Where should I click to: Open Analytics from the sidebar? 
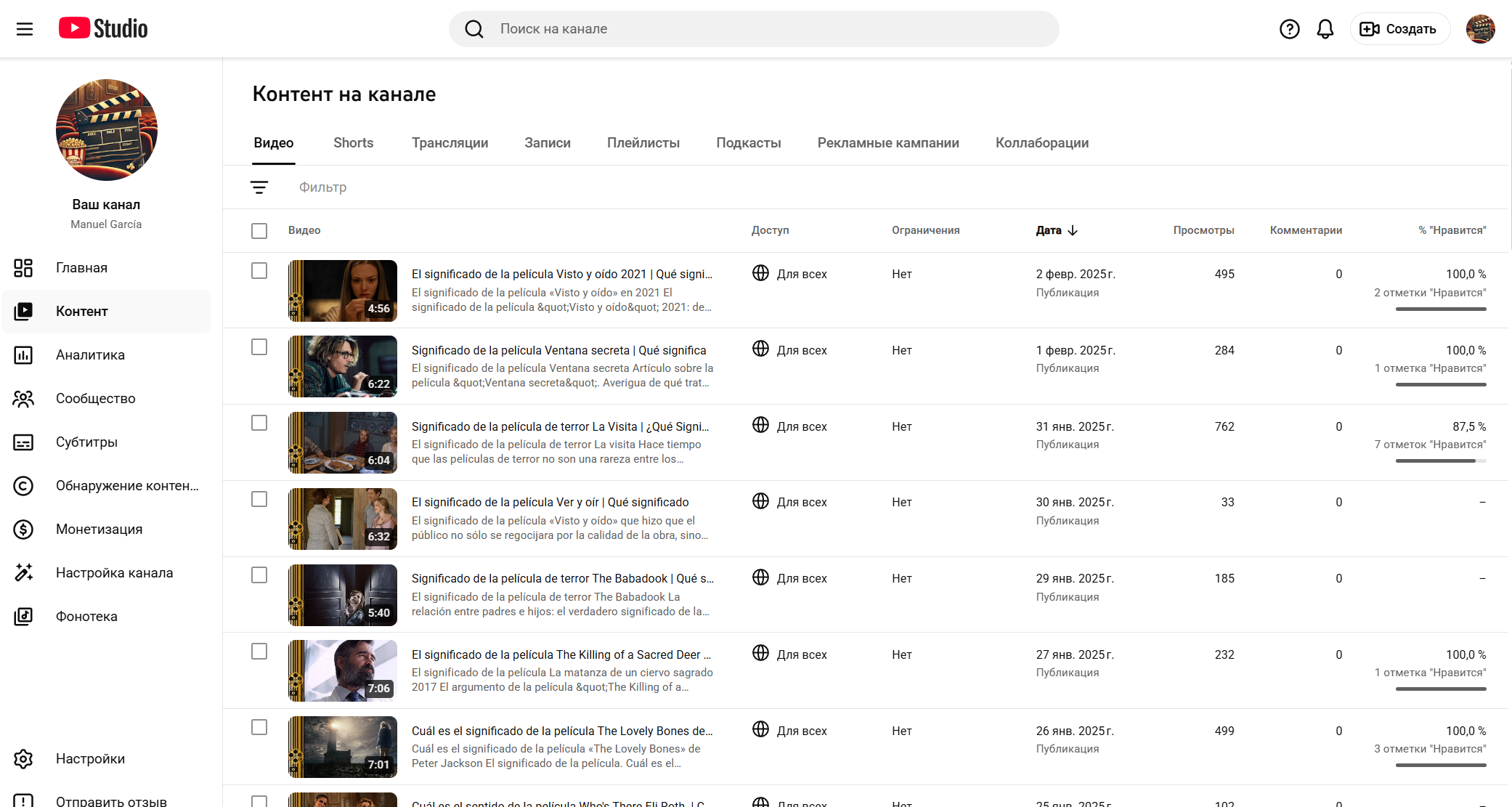click(90, 355)
